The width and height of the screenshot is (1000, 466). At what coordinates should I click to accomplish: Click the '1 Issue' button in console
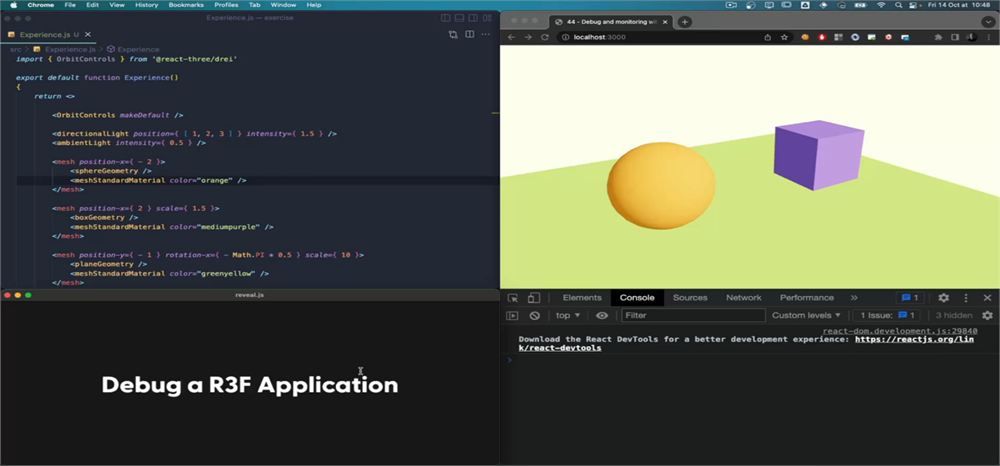[887, 316]
